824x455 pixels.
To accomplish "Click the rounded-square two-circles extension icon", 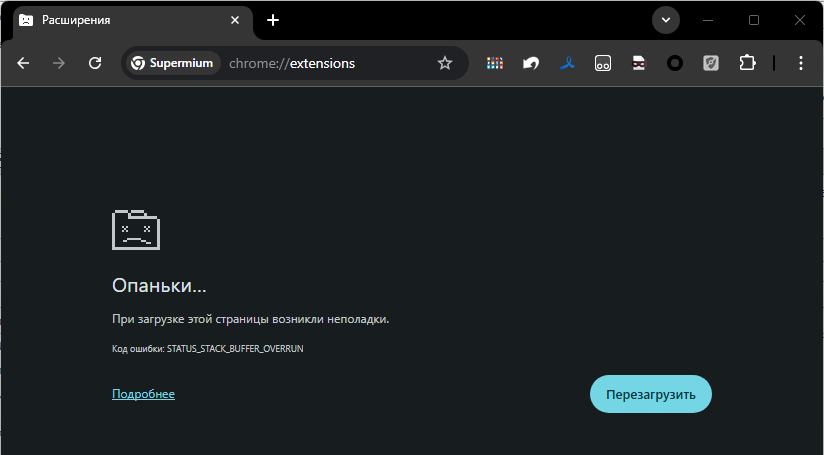I will pos(603,64).
